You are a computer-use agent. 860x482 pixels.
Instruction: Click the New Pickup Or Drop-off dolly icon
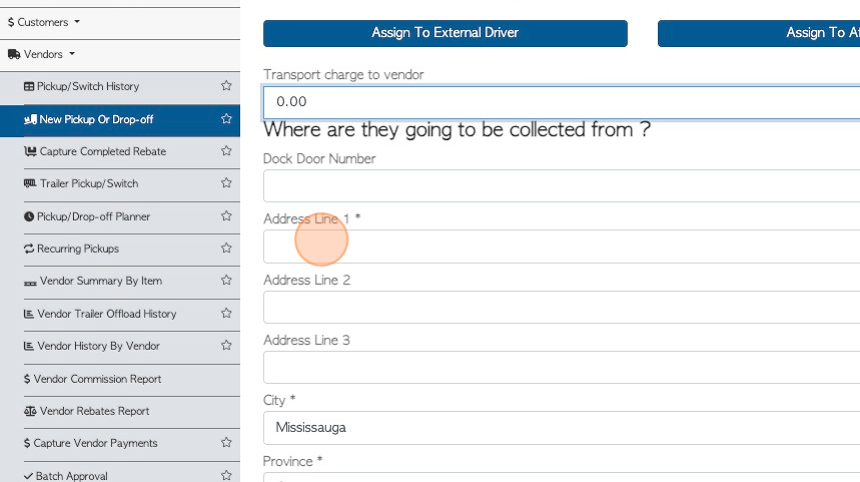click(30, 119)
